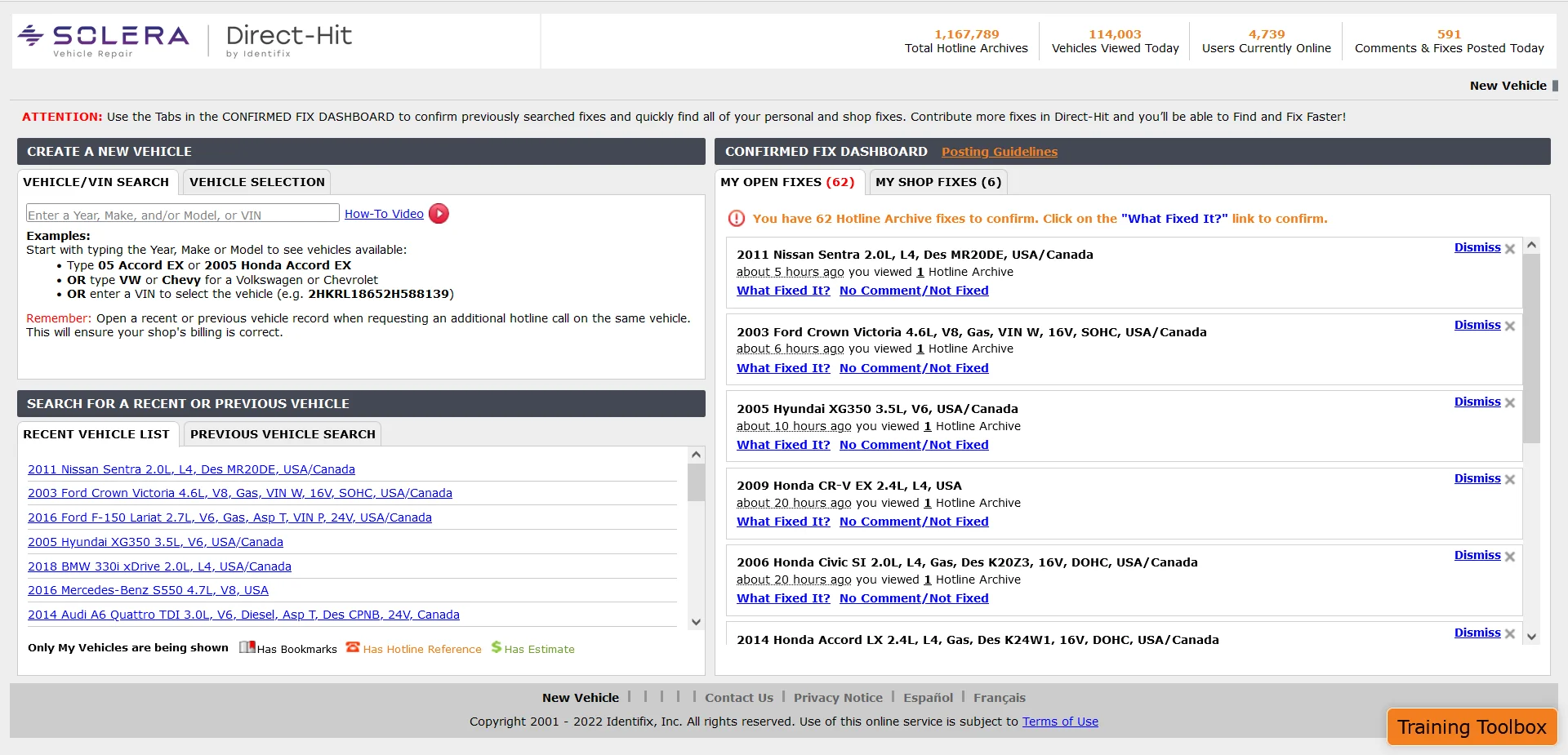
Task: Dismiss the 2014 Honda Accord LX fix
Action: [x=1477, y=633]
